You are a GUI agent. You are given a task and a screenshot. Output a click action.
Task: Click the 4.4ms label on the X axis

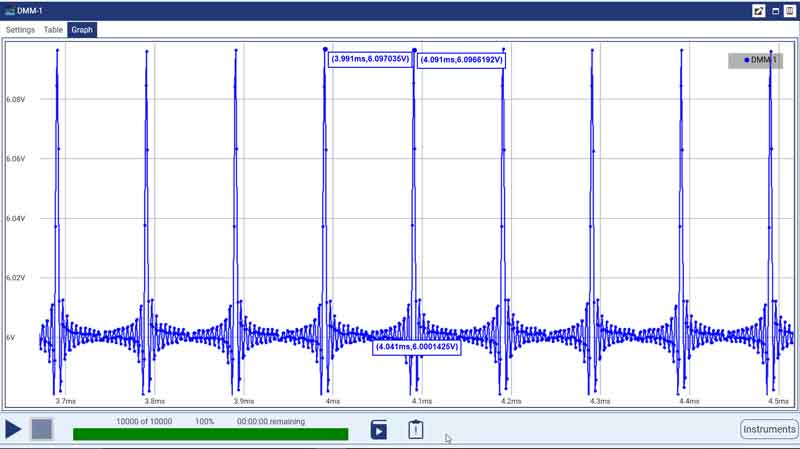pos(688,401)
